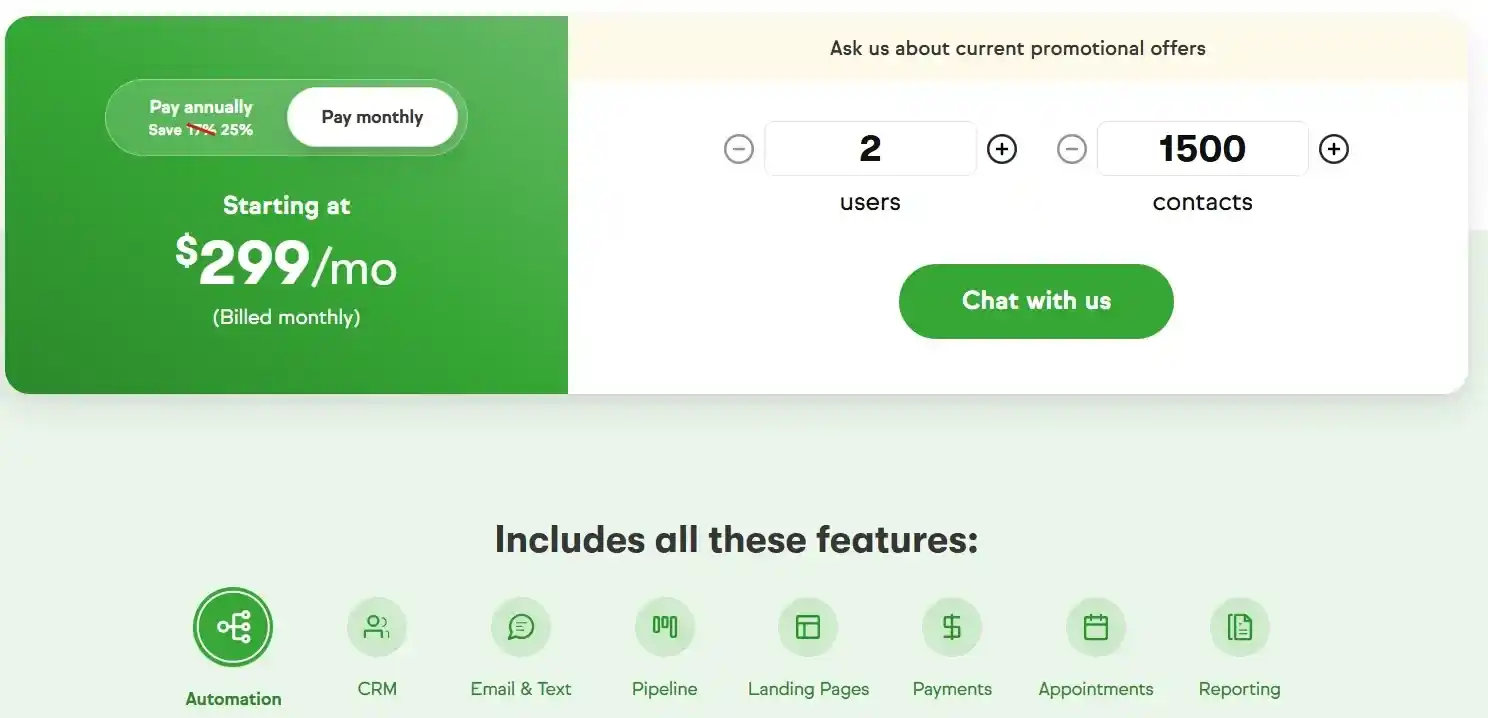The height and width of the screenshot is (718, 1488).
Task: Click the Reporting document icon
Action: click(x=1239, y=627)
